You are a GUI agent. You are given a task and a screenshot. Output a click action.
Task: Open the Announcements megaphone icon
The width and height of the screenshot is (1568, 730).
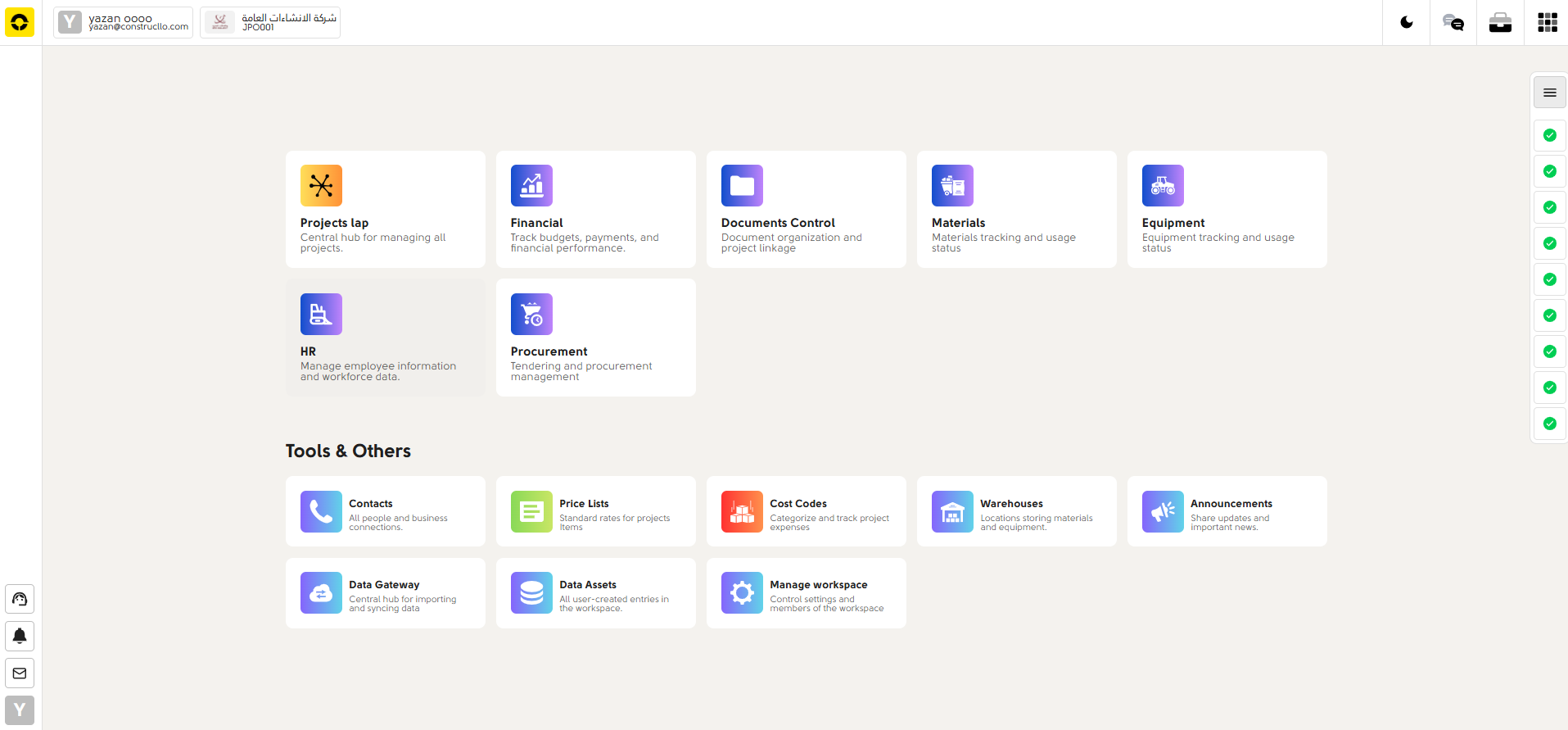[x=1163, y=511]
